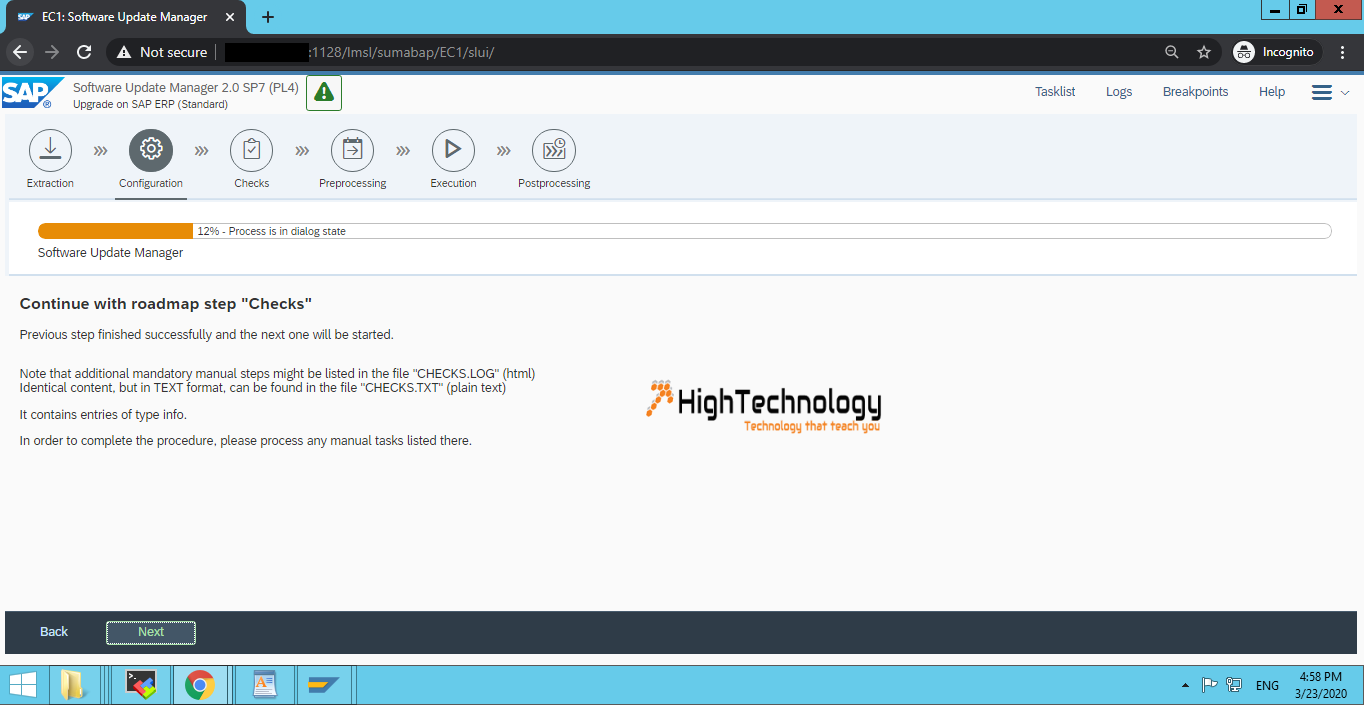Viewport: 1364px width, 705px height.
Task: Click the Extraction roadmap step icon
Action: [50, 150]
